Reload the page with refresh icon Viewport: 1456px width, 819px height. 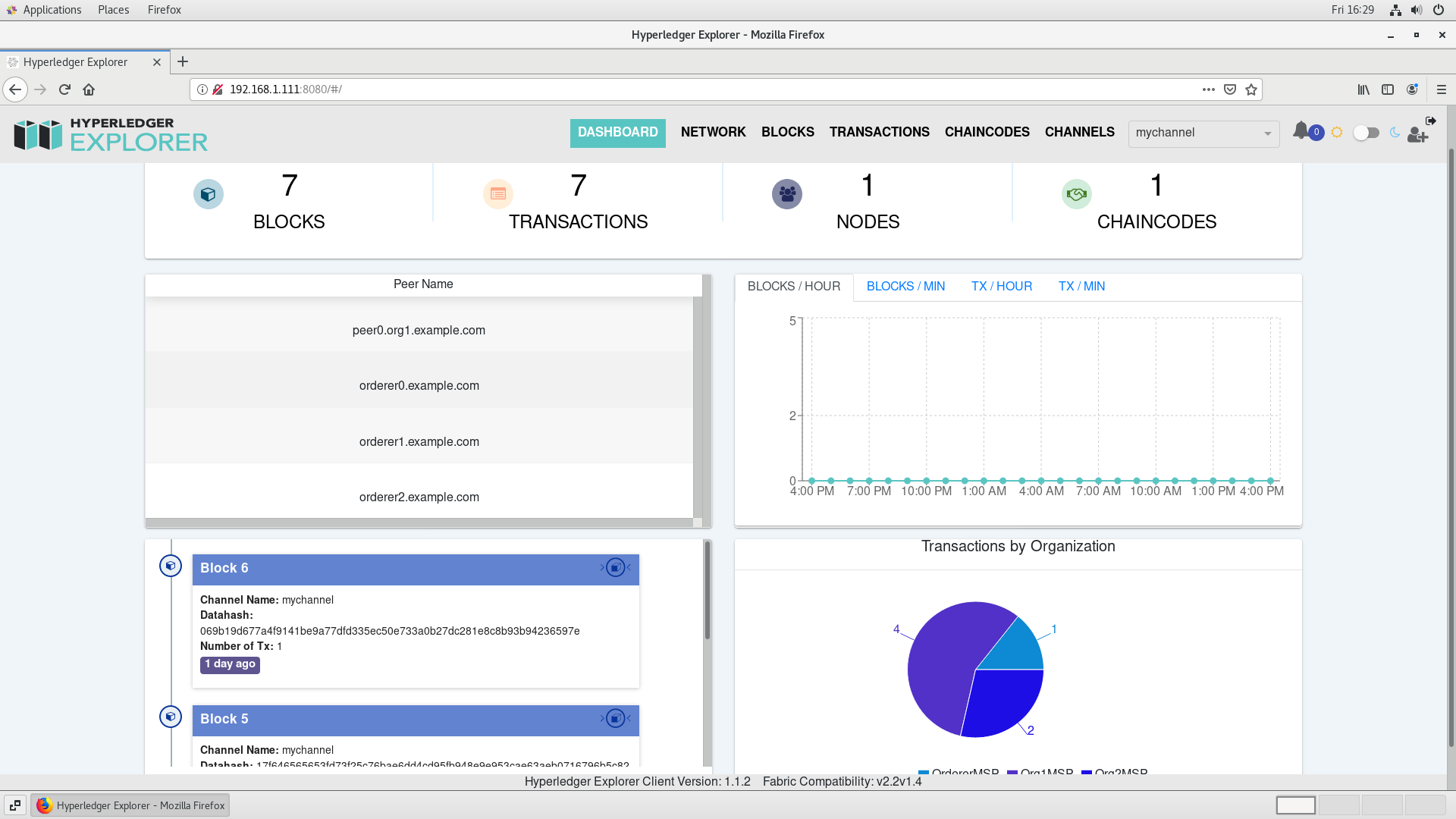(64, 89)
